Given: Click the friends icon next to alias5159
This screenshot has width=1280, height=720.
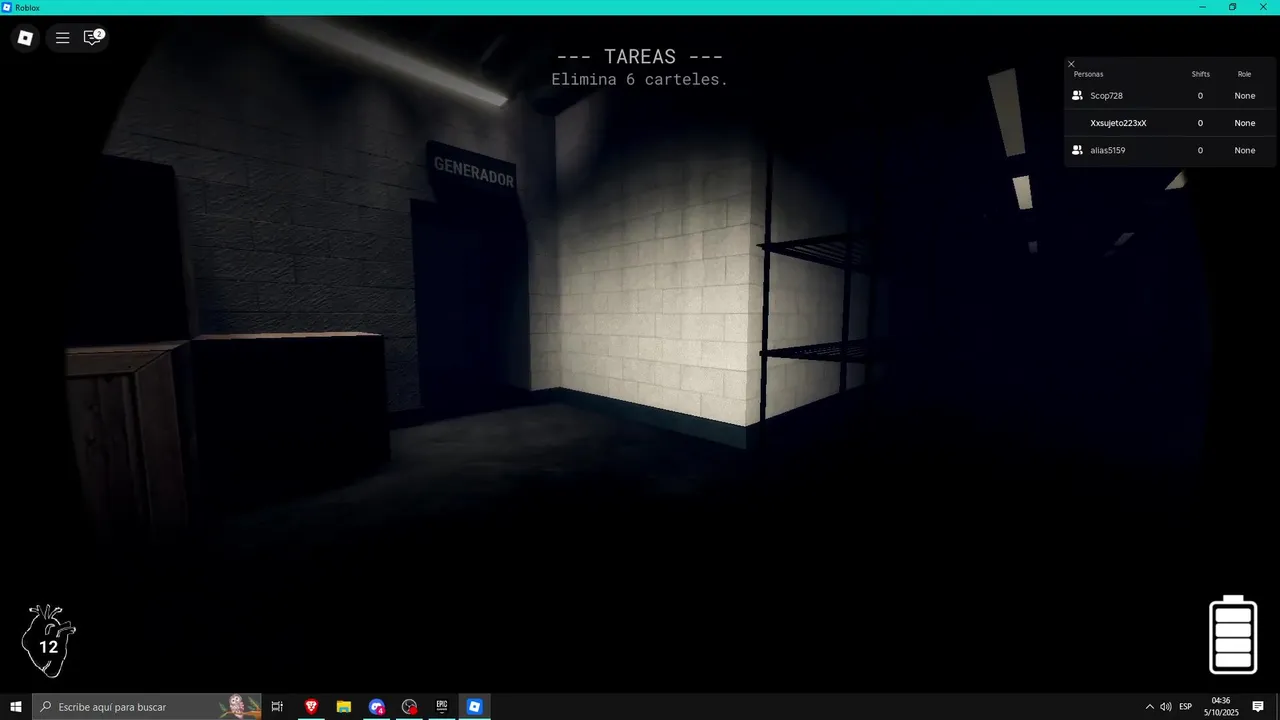Looking at the screenshot, I should pos(1077,150).
